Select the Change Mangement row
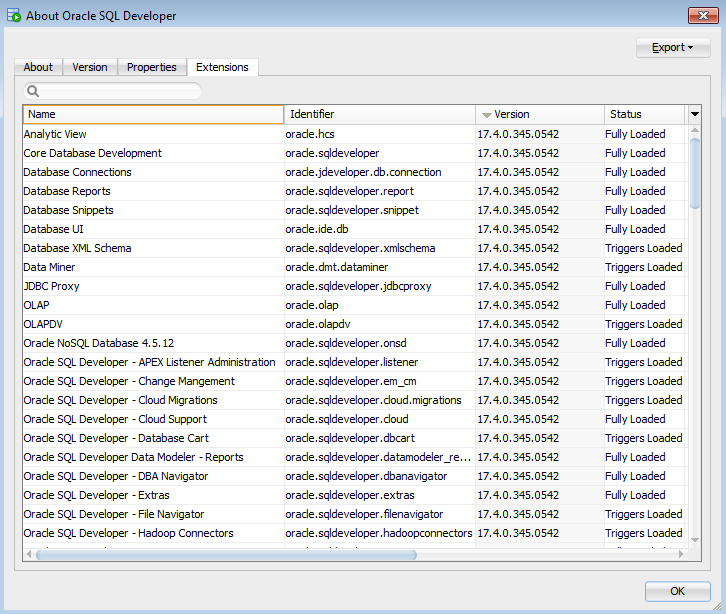 click(354, 381)
